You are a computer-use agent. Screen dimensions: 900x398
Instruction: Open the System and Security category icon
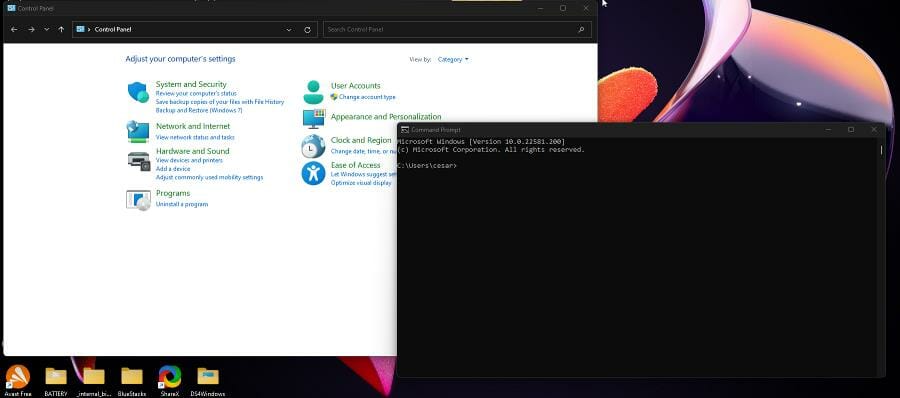point(138,92)
